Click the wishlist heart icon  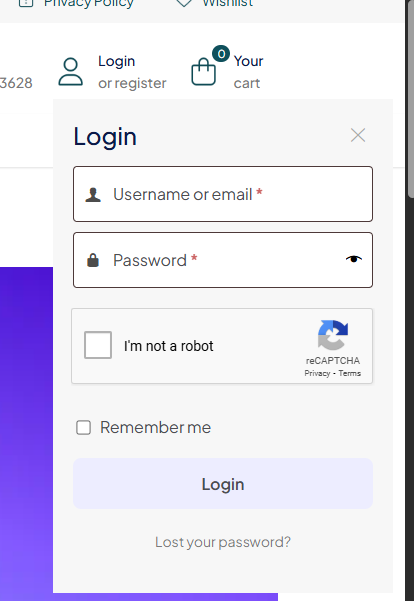[x=184, y=3]
